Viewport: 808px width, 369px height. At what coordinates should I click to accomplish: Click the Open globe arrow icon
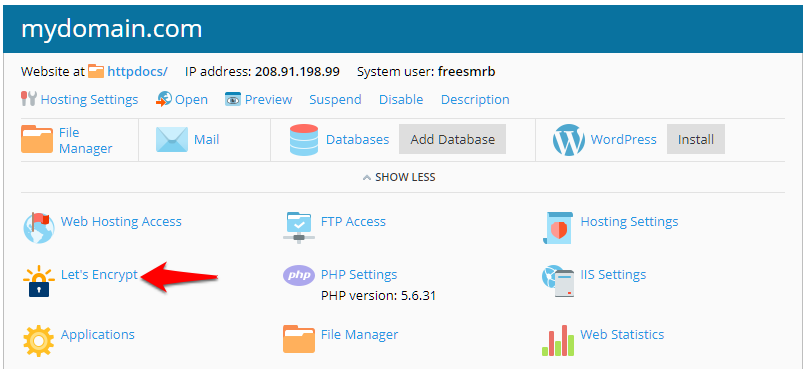[163, 99]
